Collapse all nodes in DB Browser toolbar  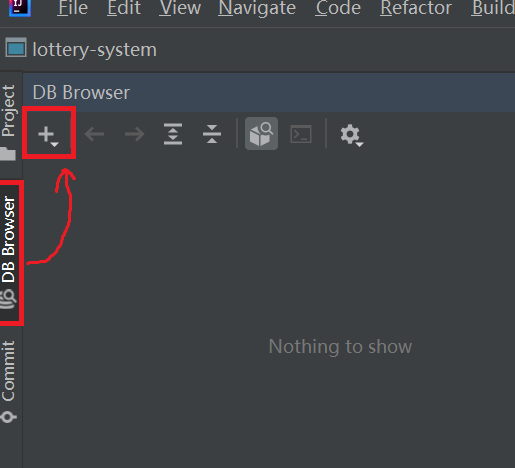(212, 134)
